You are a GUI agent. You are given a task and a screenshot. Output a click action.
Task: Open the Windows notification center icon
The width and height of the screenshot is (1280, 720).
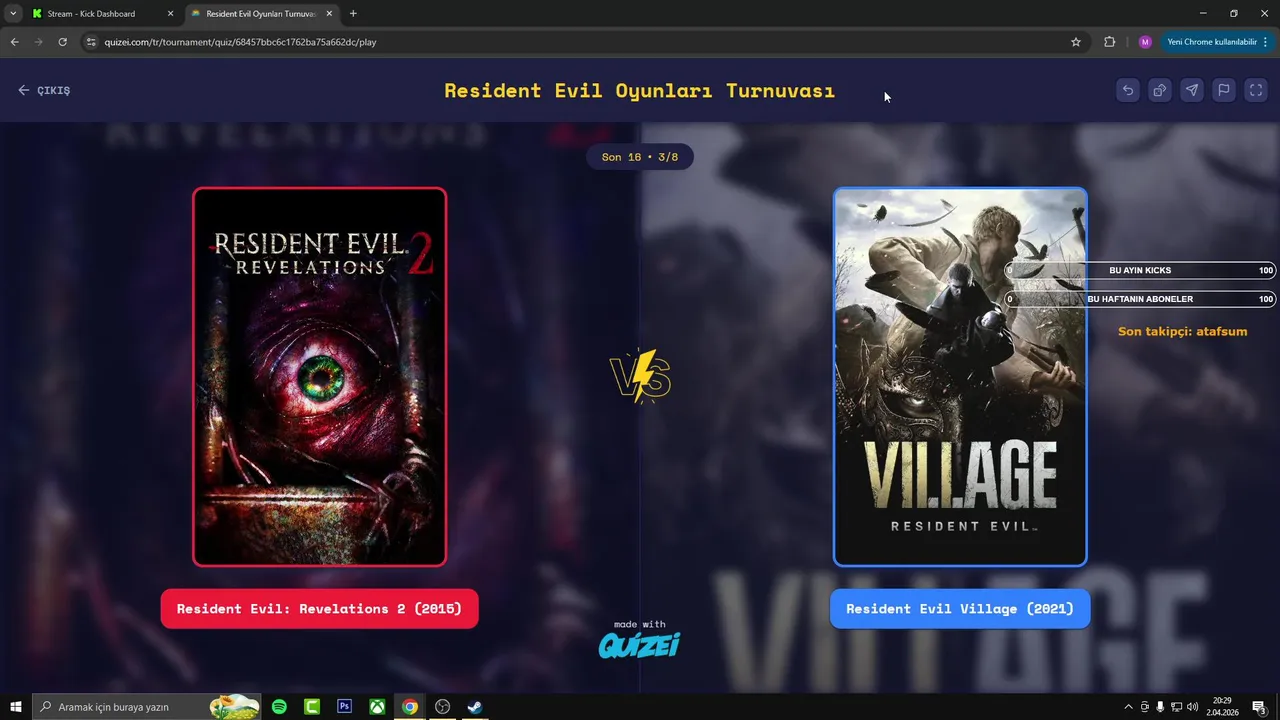point(1259,707)
